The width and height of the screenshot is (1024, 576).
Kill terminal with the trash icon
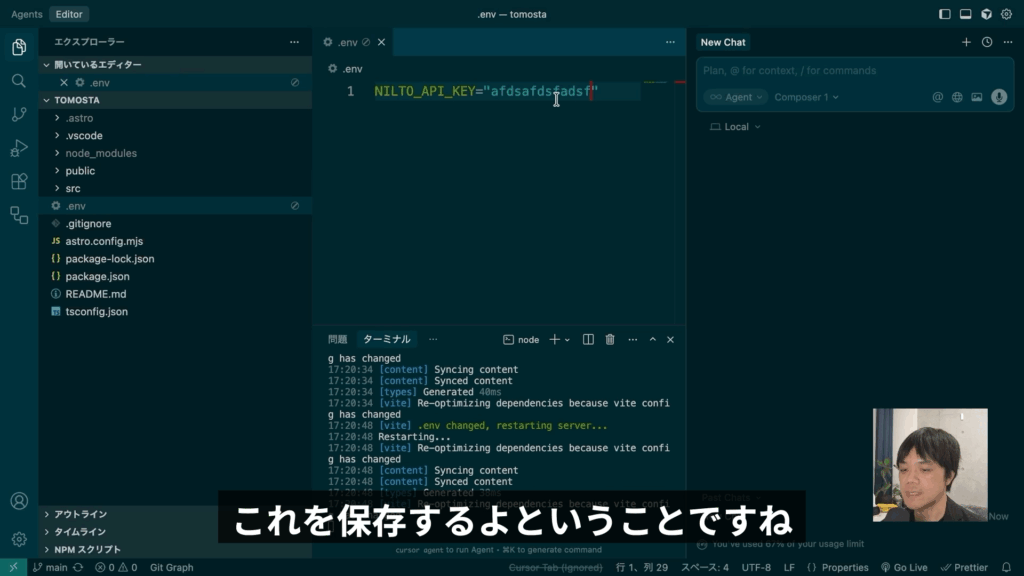point(610,340)
